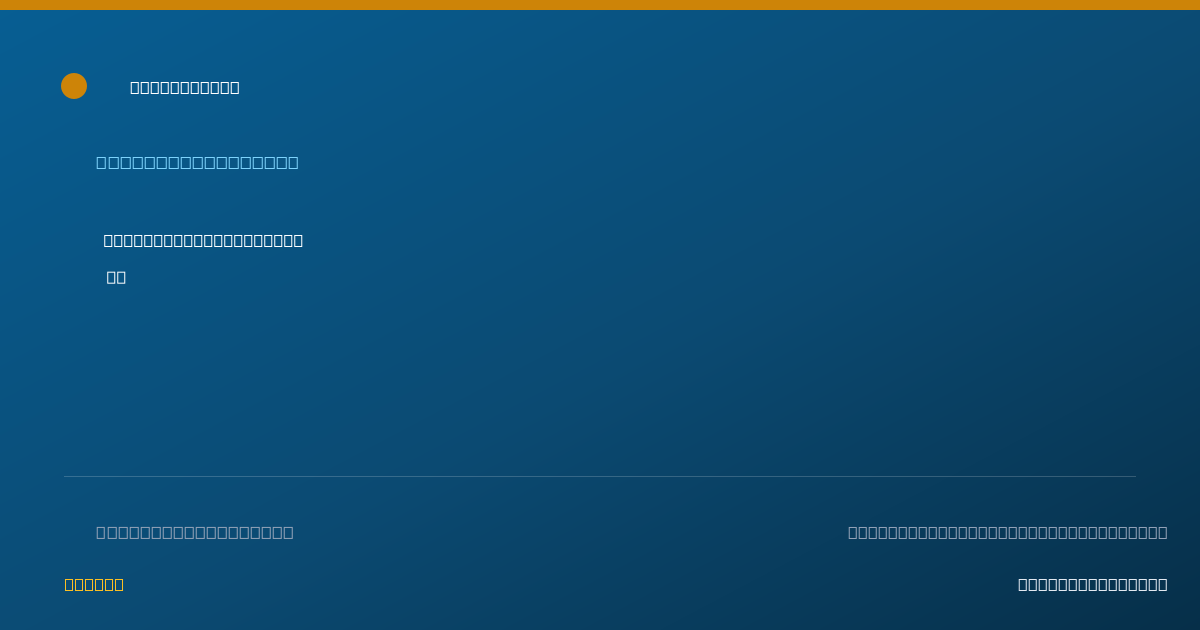
Task: Open the long gray footer text at right
Action: (1008, 532)
